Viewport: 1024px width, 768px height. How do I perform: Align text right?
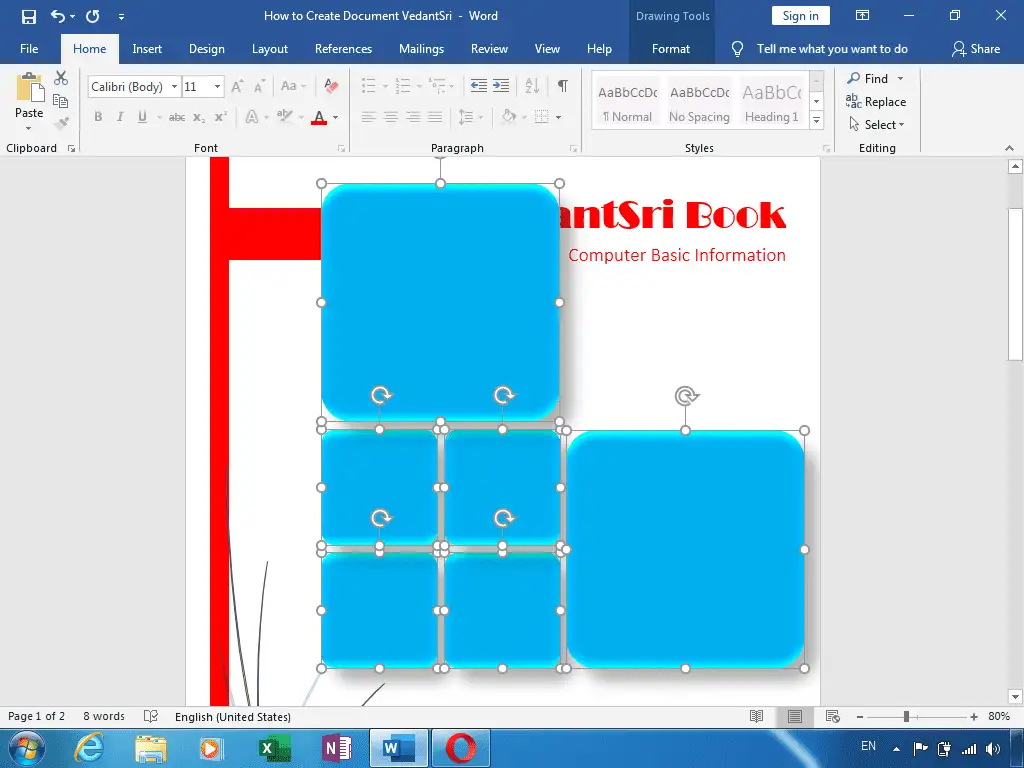[413, 117]
